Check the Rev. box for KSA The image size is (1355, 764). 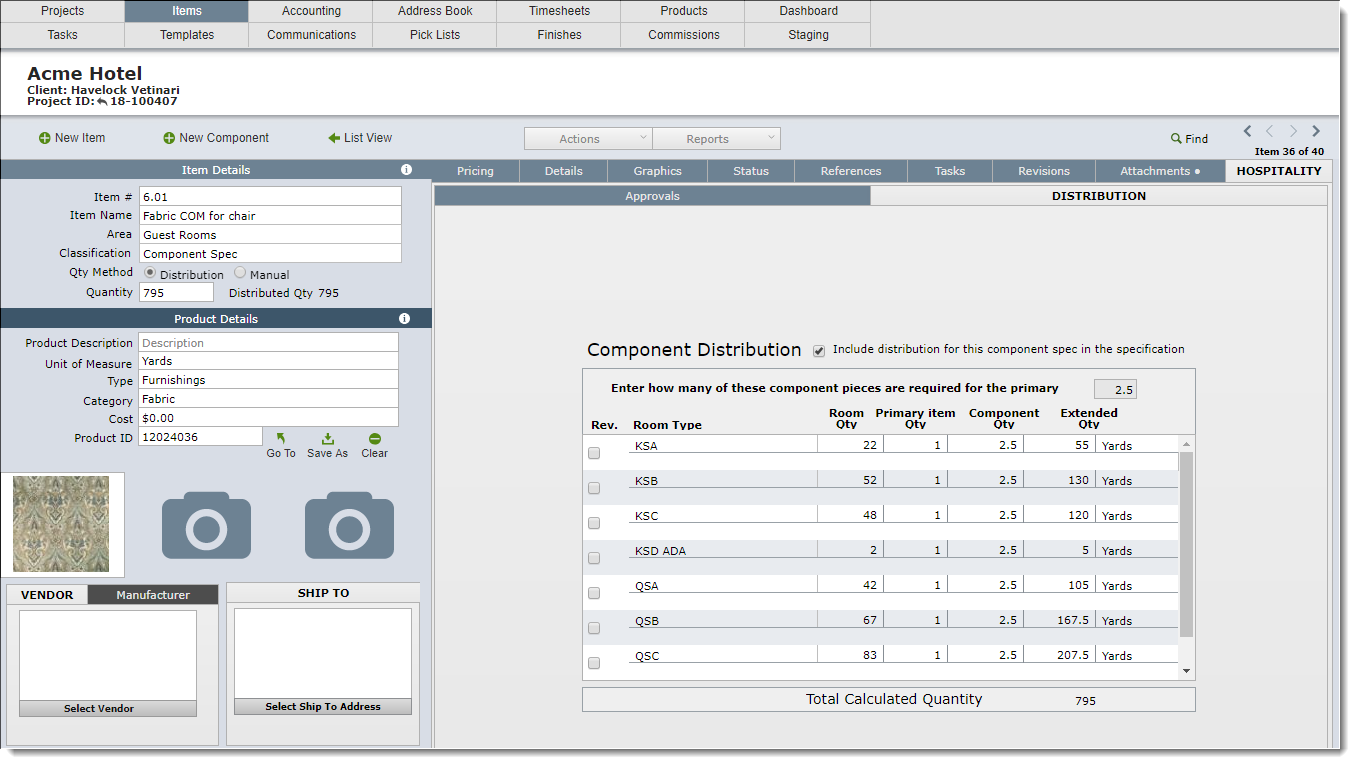(594, 453)
